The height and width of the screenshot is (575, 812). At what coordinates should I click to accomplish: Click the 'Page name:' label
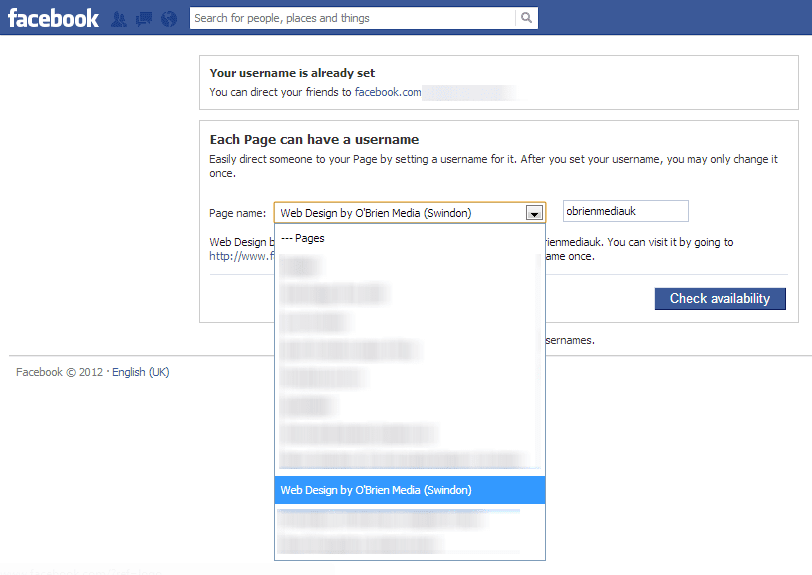pos(238,213)
